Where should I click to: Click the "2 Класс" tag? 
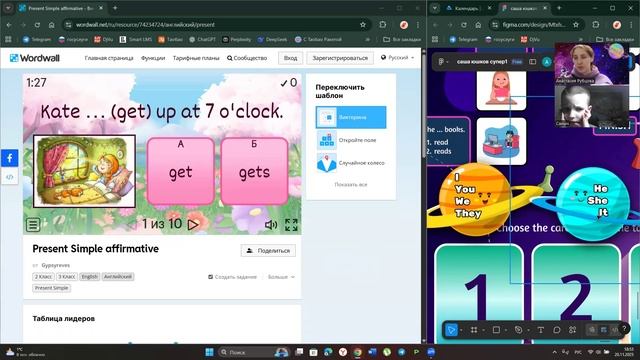(43, 276)
